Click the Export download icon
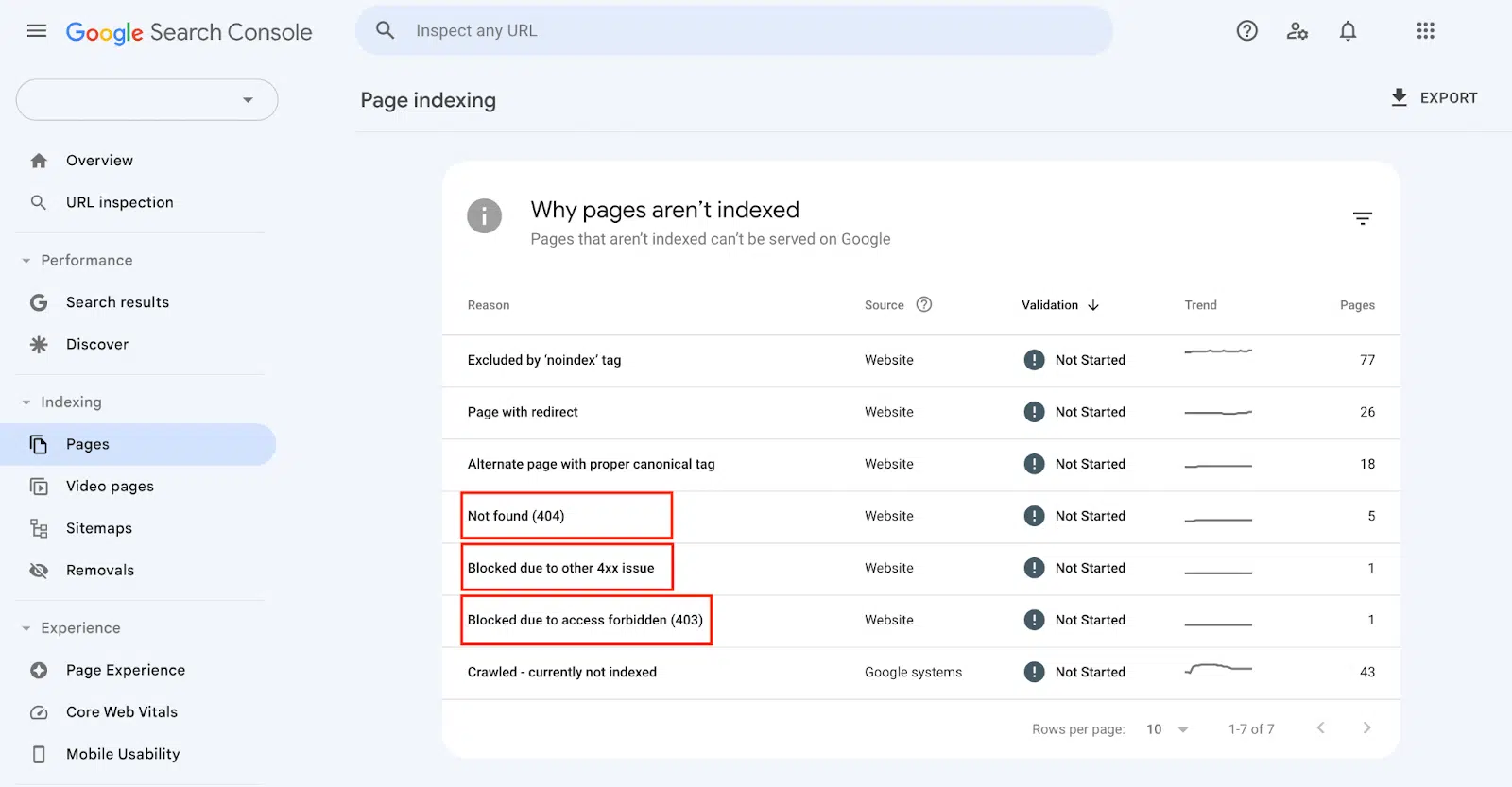This screenshot has width=1512, height=787. [x=1400, y=97]
